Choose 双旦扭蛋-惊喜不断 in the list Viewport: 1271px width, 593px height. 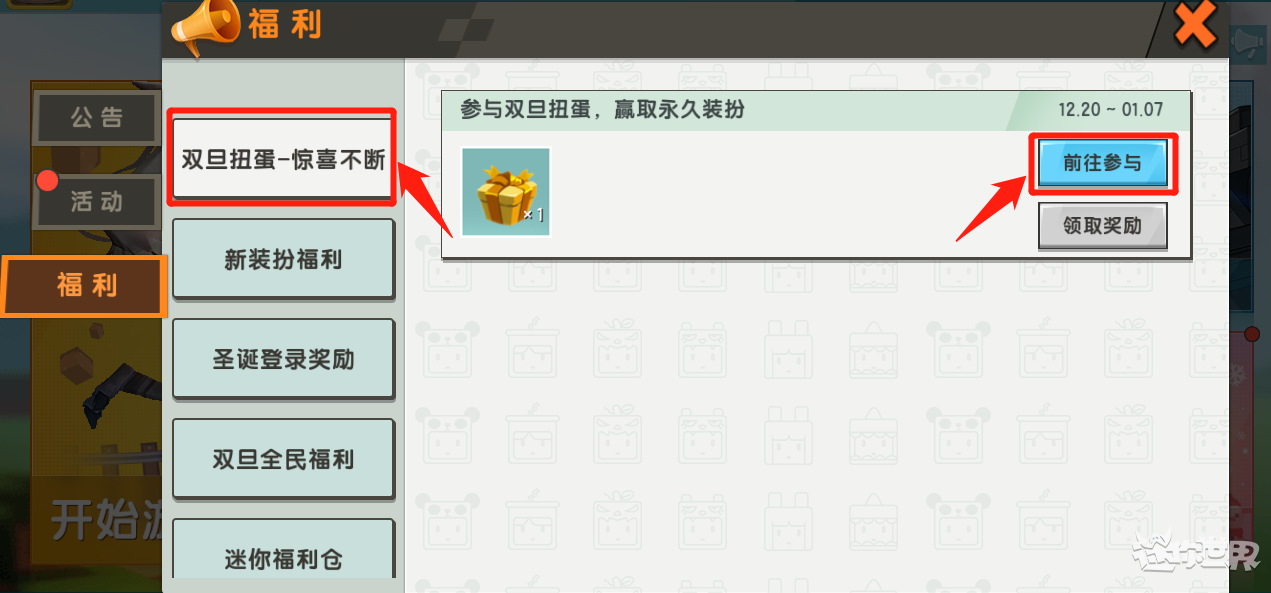[283, 159]
